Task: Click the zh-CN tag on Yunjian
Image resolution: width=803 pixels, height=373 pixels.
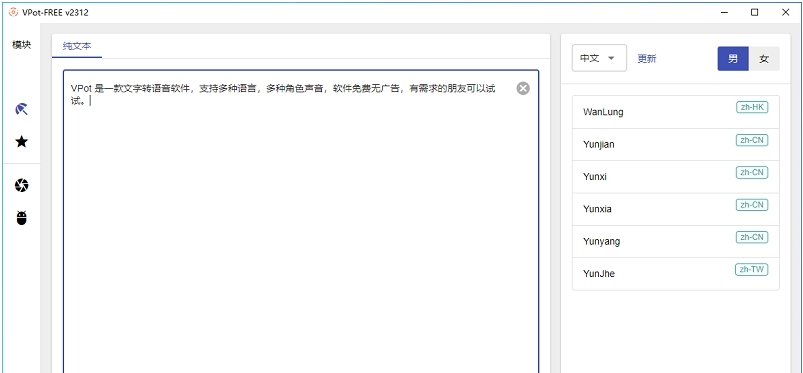Action: [x=752, y=140]
